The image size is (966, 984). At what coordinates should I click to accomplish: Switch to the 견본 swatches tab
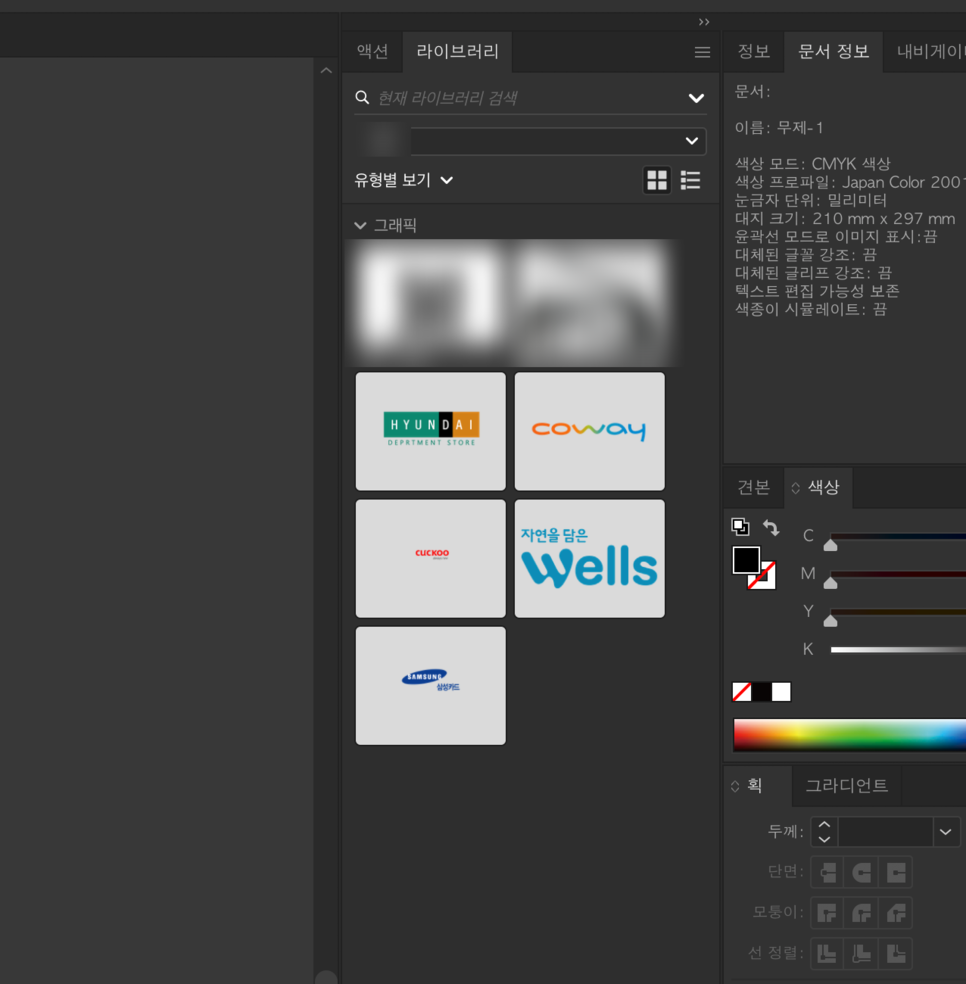[x=753, y=487]
